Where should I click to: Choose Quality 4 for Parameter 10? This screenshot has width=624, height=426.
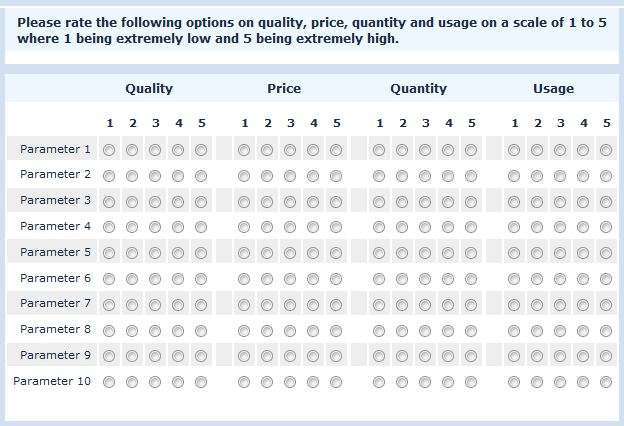point(178,382)
